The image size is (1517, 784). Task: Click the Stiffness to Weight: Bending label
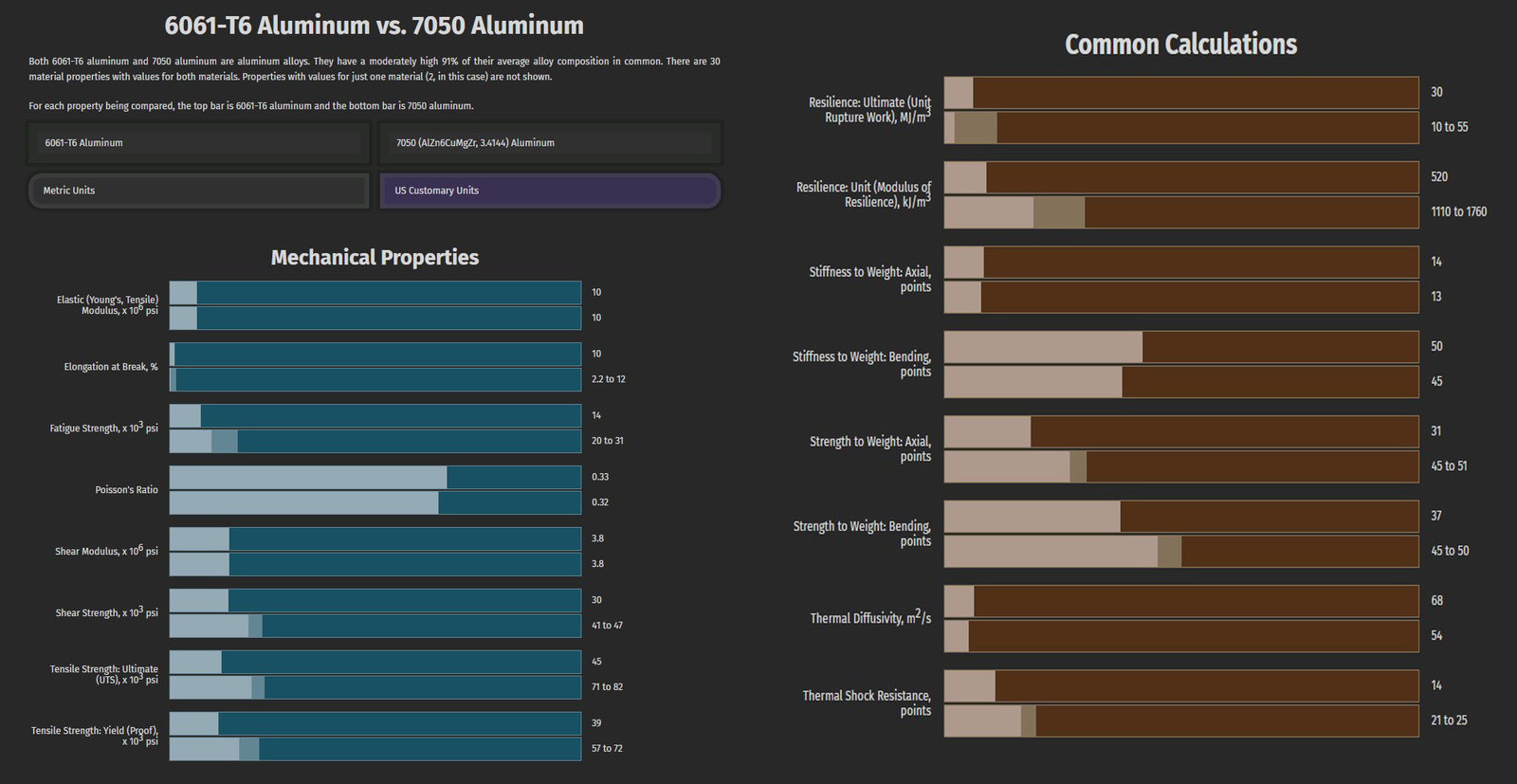coord(862,364)
